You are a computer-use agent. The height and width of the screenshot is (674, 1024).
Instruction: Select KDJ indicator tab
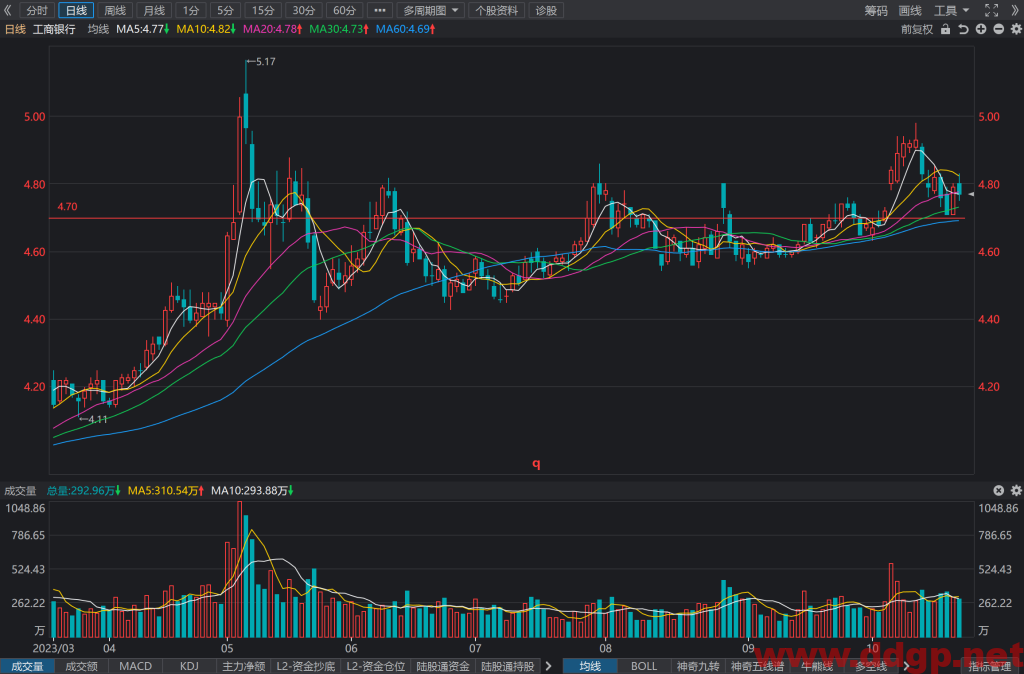(189, 666)
